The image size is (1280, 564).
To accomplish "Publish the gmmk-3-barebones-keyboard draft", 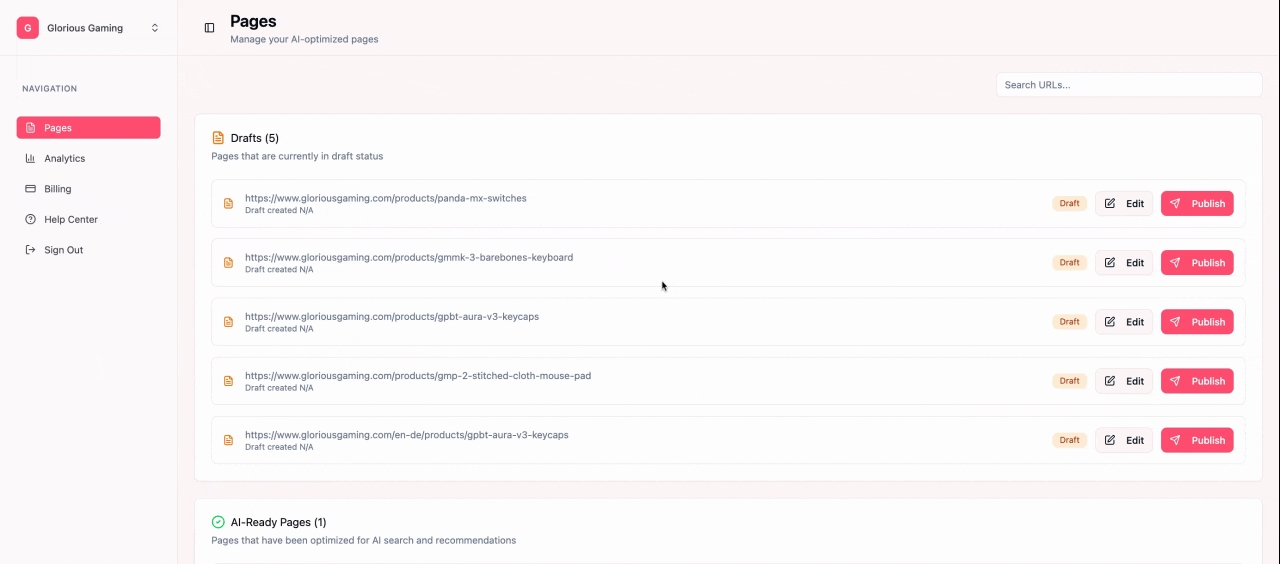I will point(1197,263).
